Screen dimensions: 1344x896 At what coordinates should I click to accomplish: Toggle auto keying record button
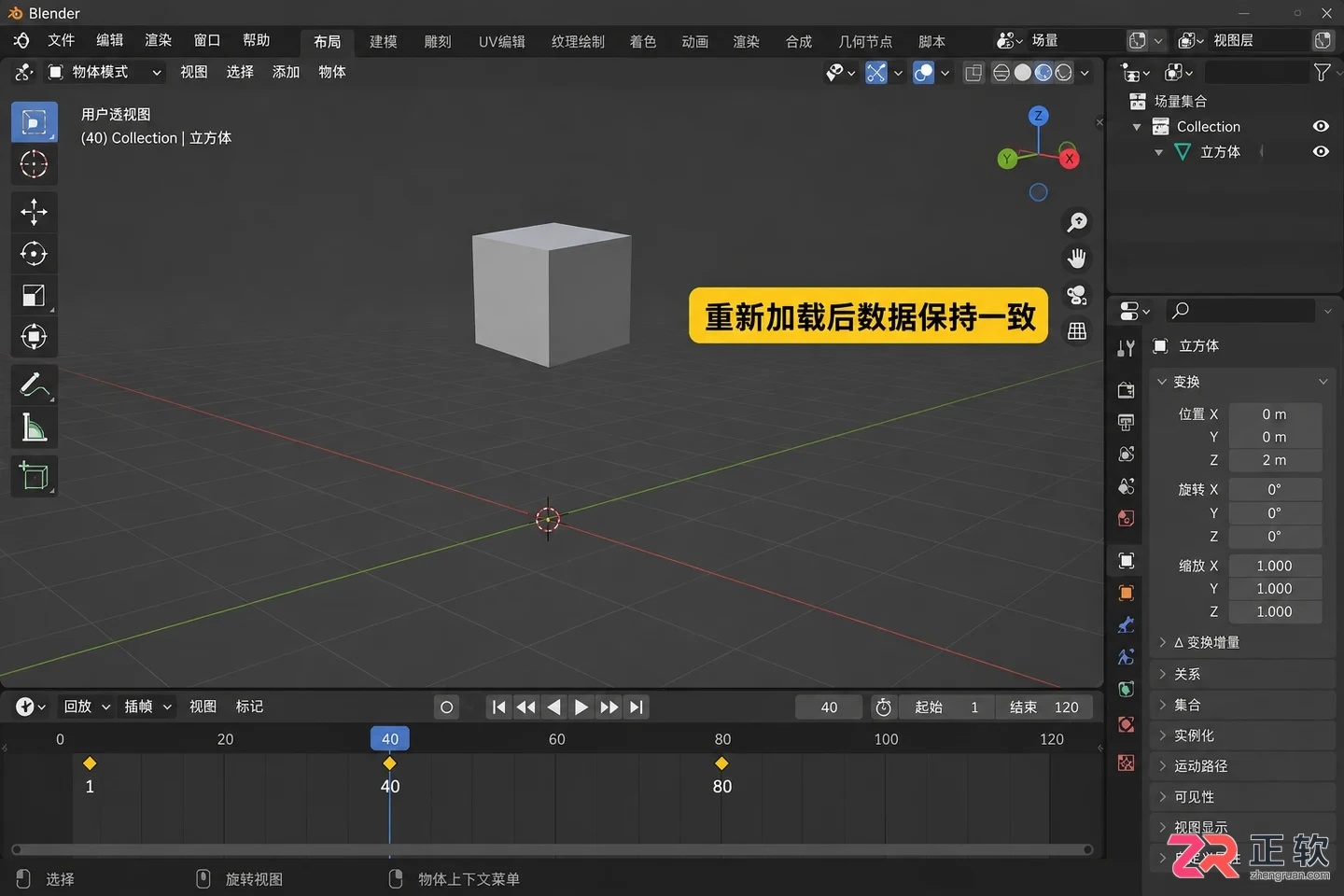[446, 707]
